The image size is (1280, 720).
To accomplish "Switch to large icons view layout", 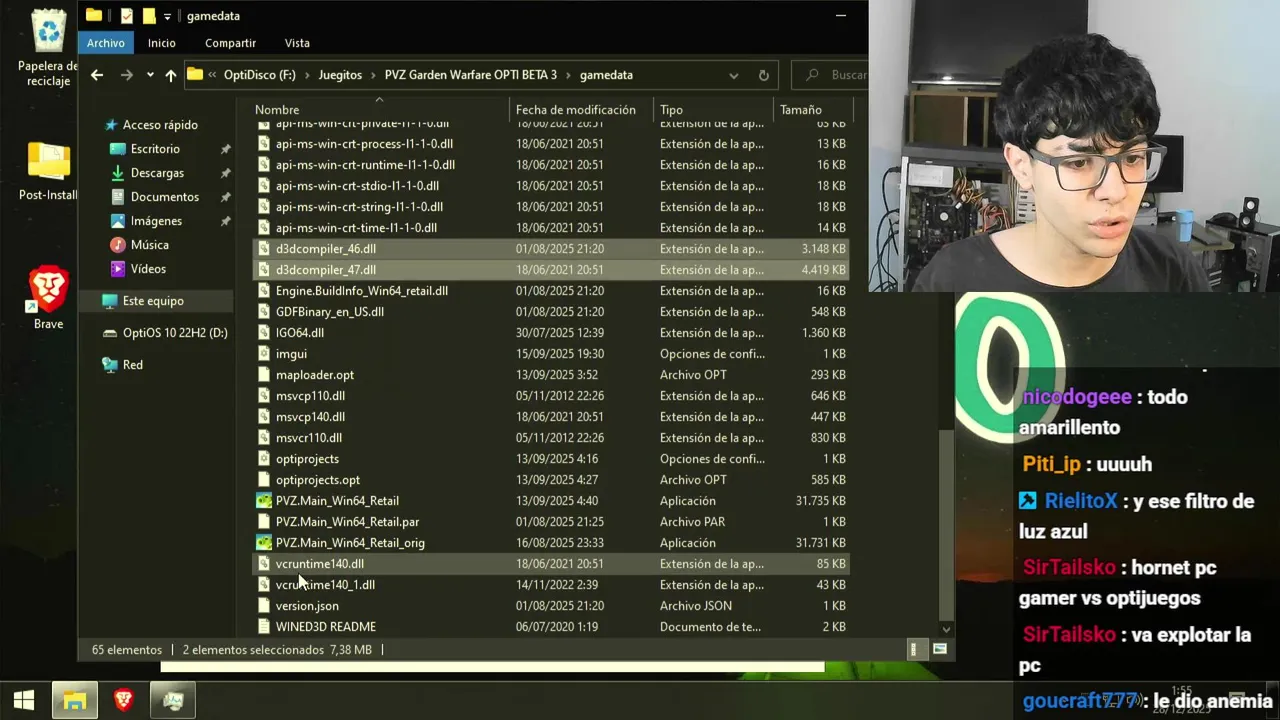I will tap(939, 650).
